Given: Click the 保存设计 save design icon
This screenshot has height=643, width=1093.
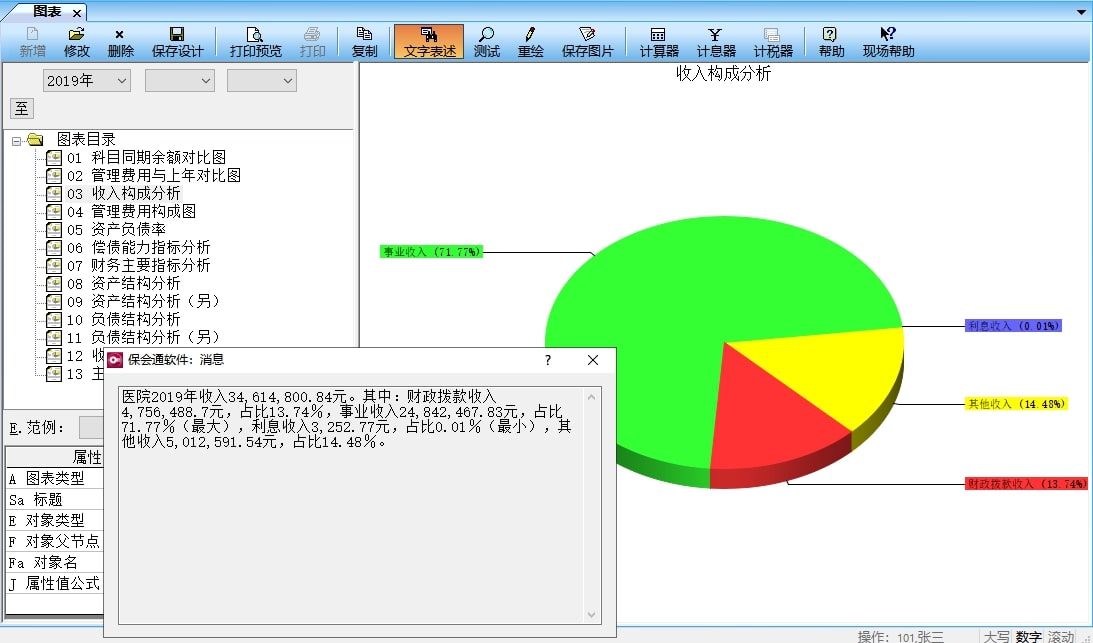Looking at the screenshot, I should (x=177, y=41).
